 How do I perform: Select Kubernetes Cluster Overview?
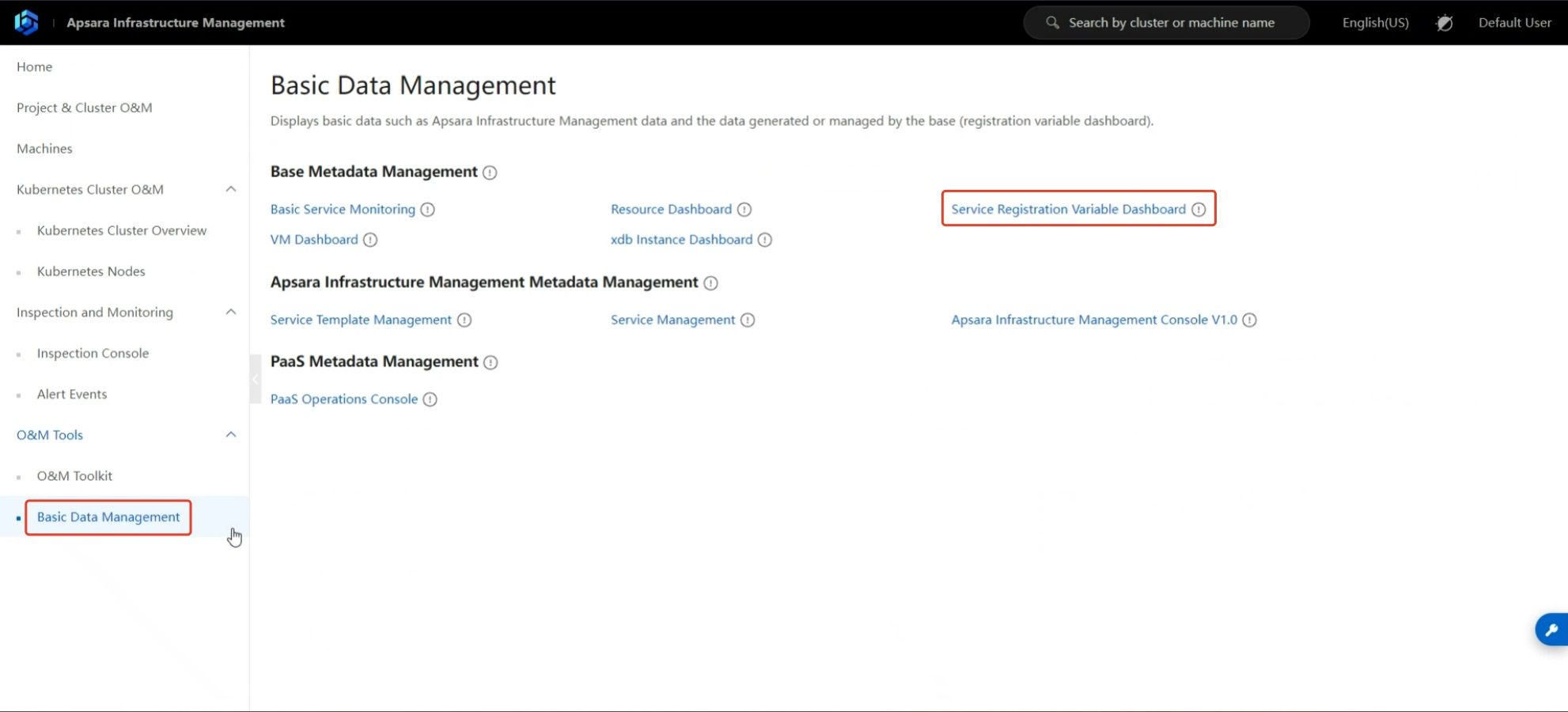click(x=122, y=230)
